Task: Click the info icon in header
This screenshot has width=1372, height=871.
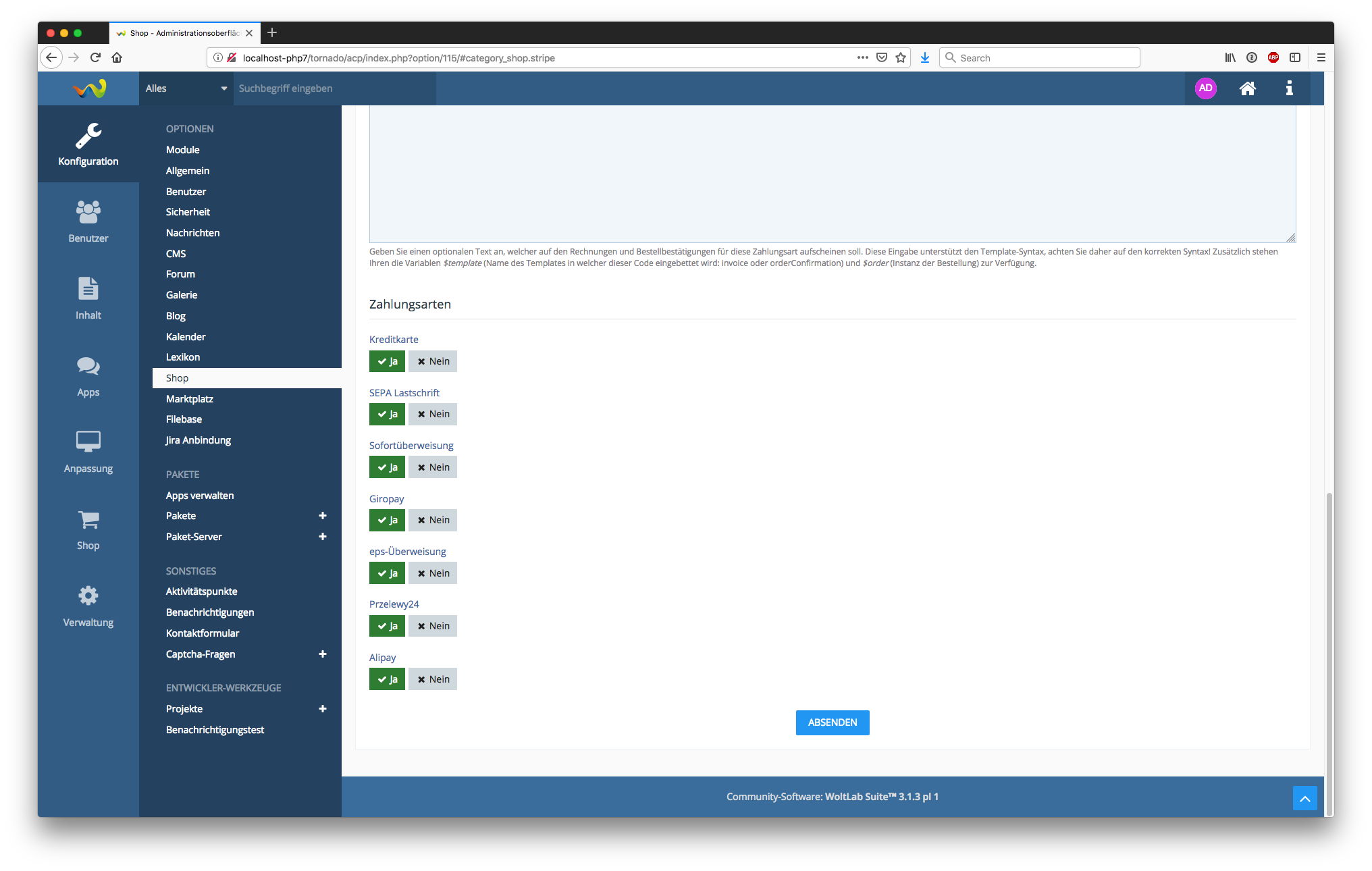Action: click(x=1289, y=88)
